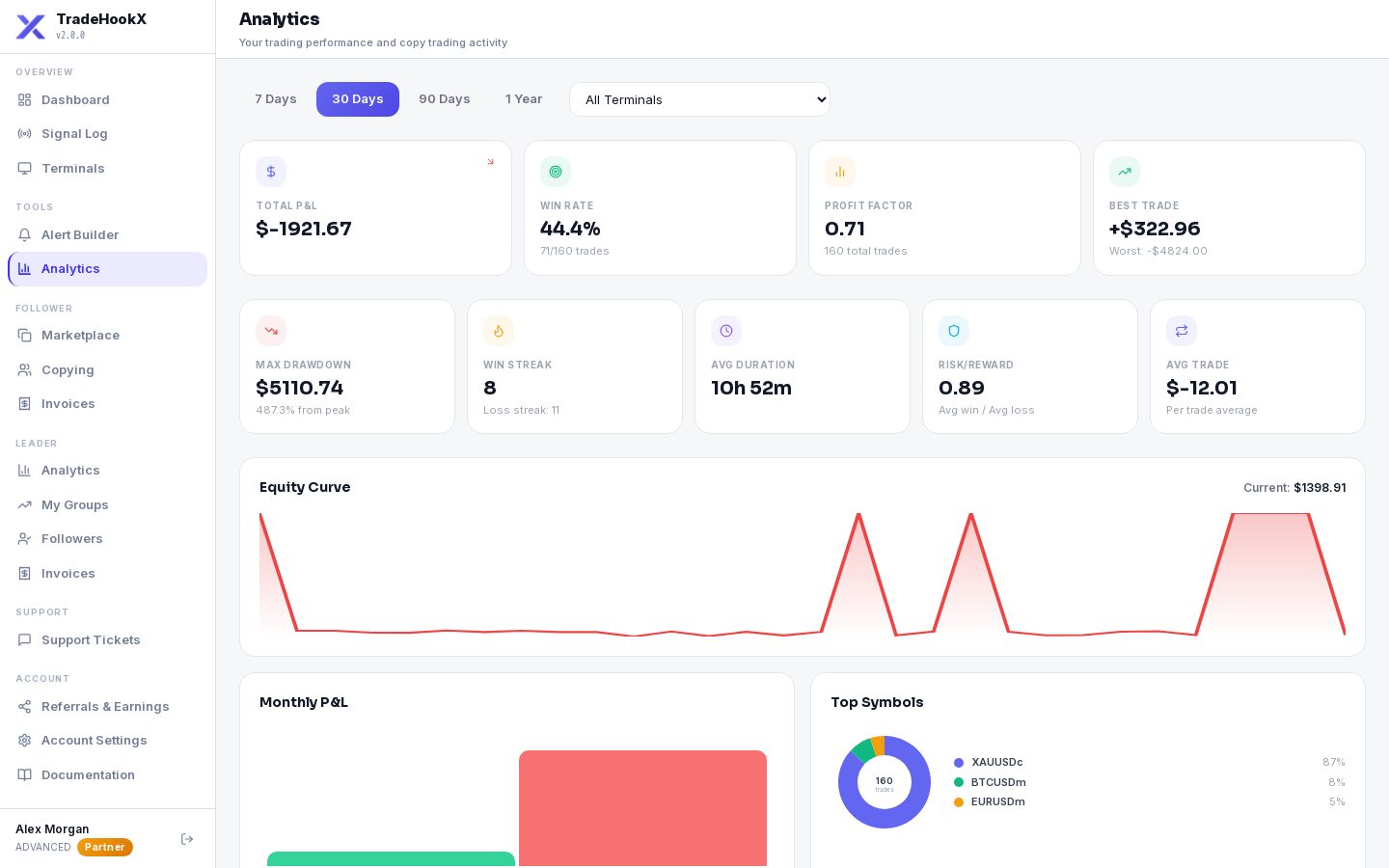Click the XAUUSDc purple legend dot

959,763
